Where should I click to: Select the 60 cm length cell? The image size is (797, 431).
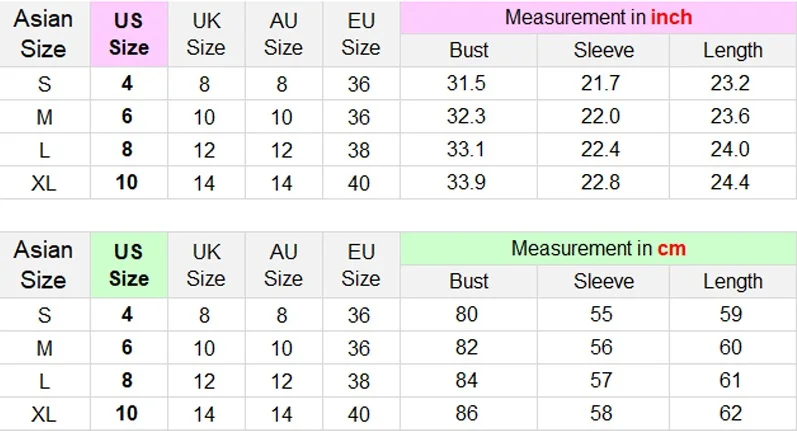730,348
